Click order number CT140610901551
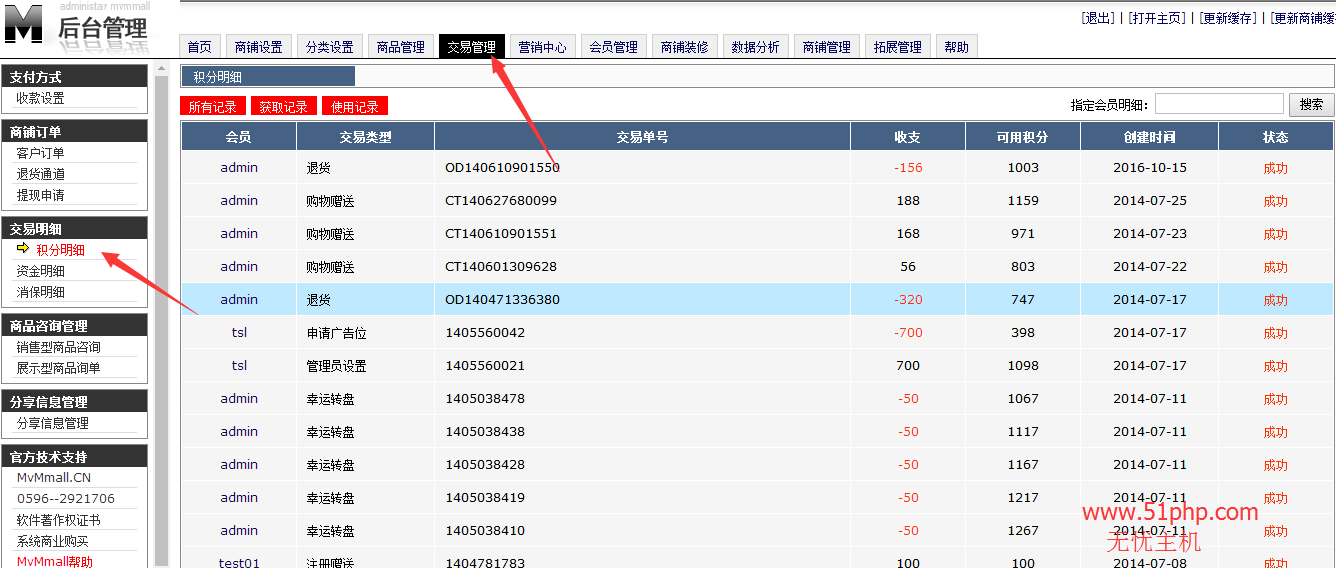The height and width of the screenshot is (568, 1336). [x=501, y=234]
